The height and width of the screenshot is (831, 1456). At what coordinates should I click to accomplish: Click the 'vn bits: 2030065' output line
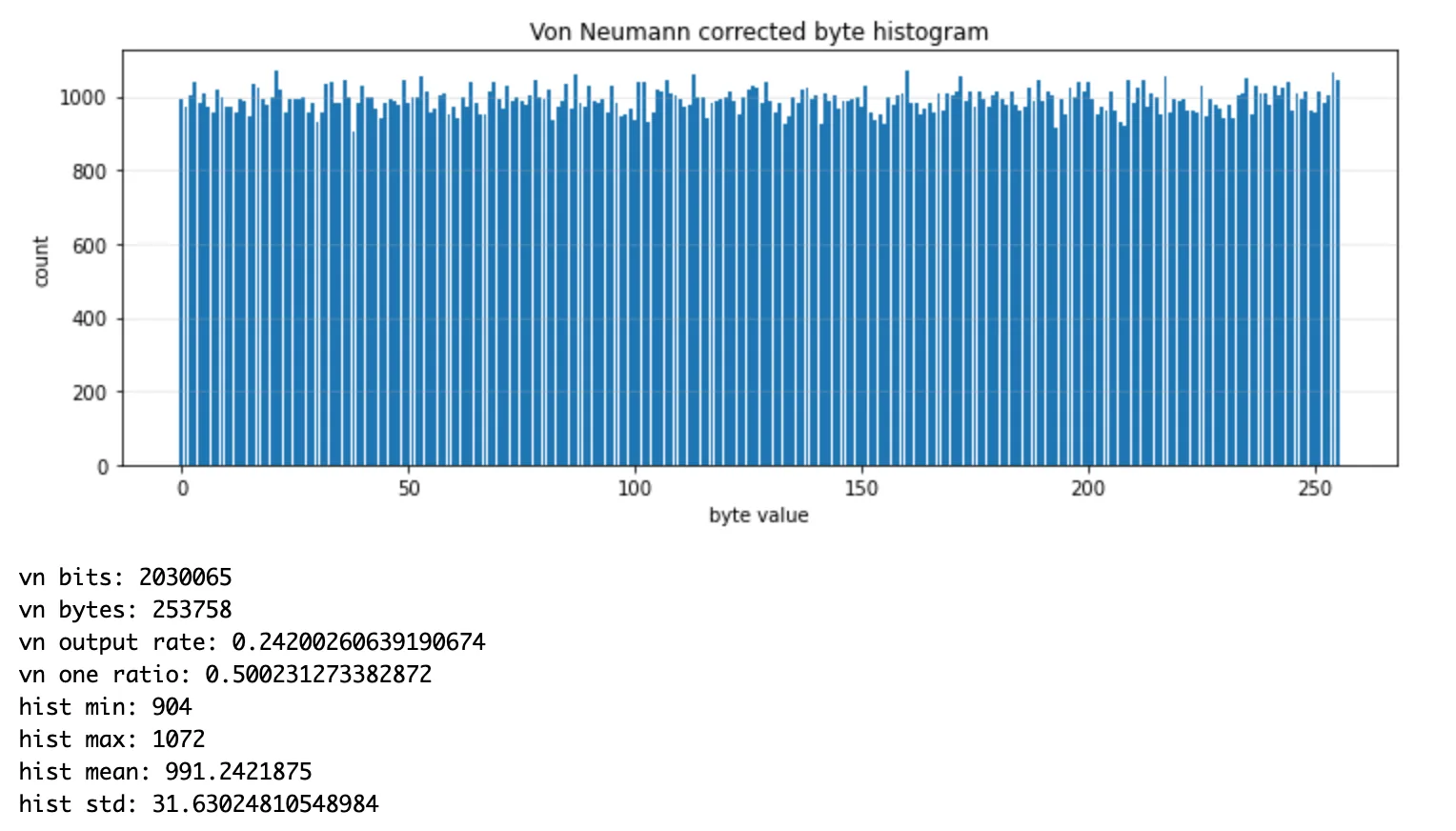(x=126, y=578)
